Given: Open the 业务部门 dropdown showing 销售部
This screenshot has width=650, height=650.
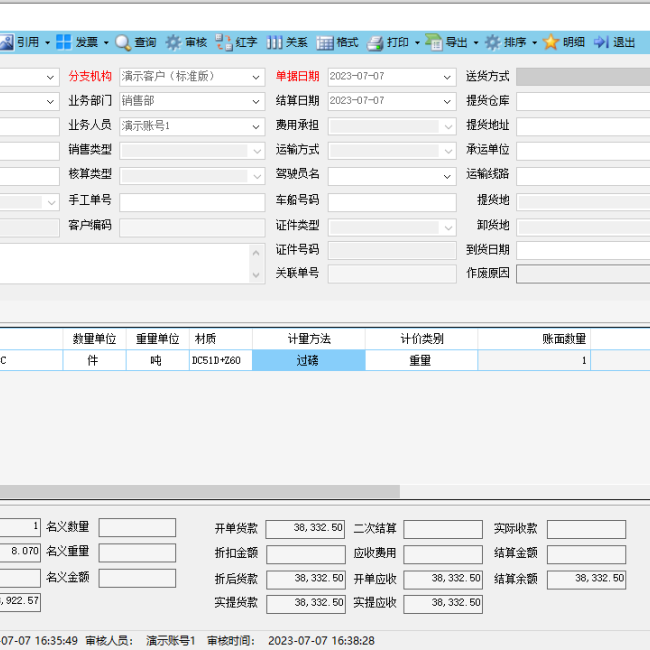Looking at the screenshot, I should coord(256,102).
